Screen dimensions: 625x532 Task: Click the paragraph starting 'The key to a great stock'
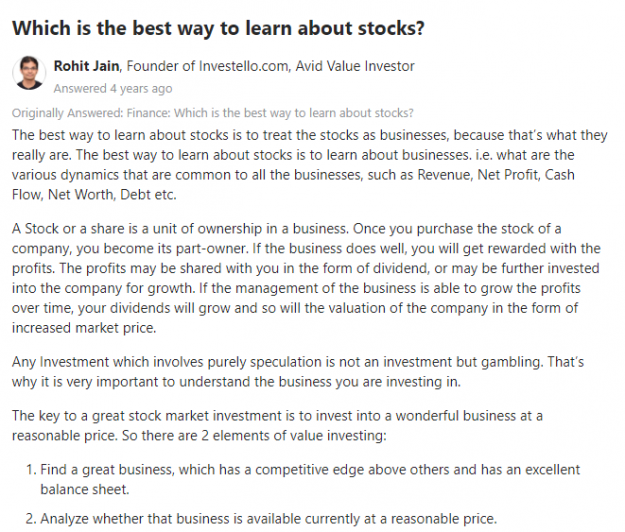click(x=277, y=426)
